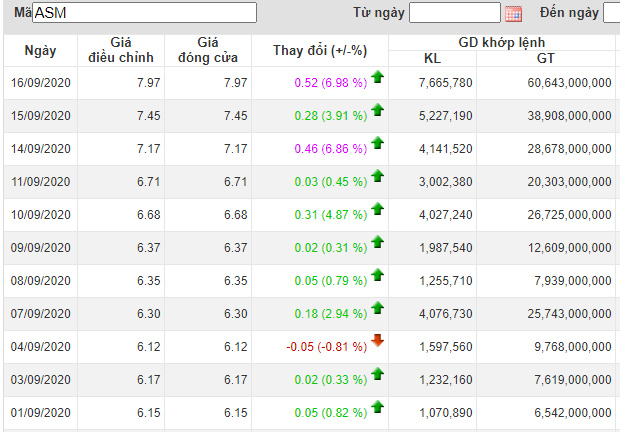Select the date cell 03/09/2020
The image size is (620, 432).
(41, 380)
